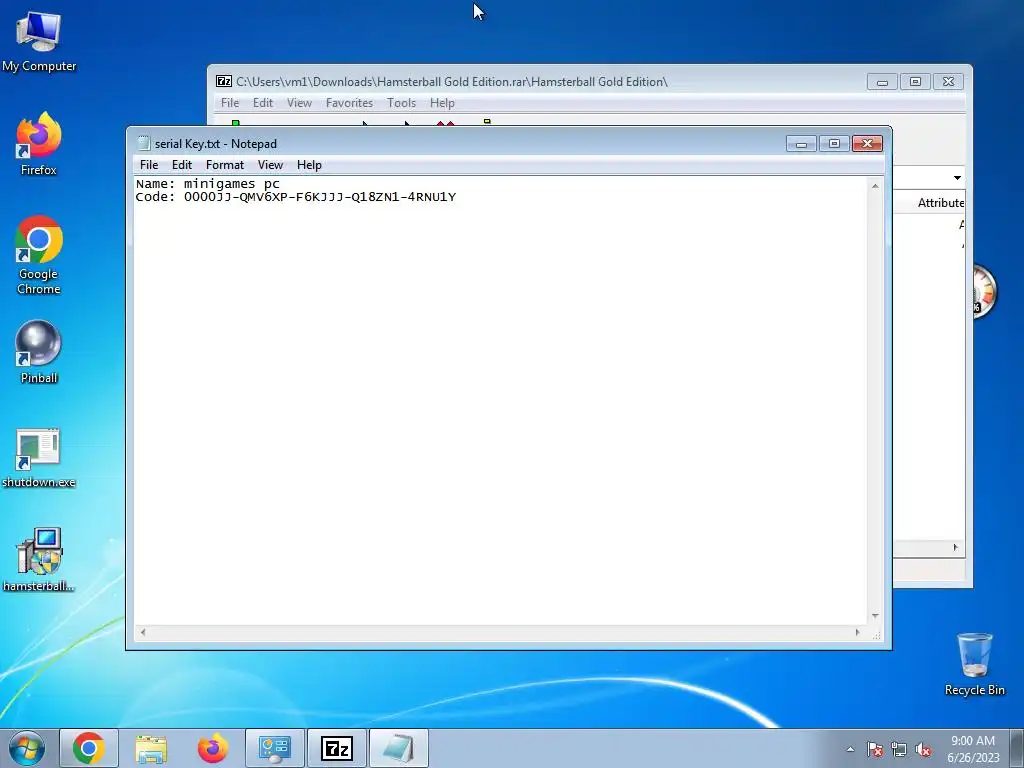
Task: Open Notepad's Format menu
Action: point(225,165)
